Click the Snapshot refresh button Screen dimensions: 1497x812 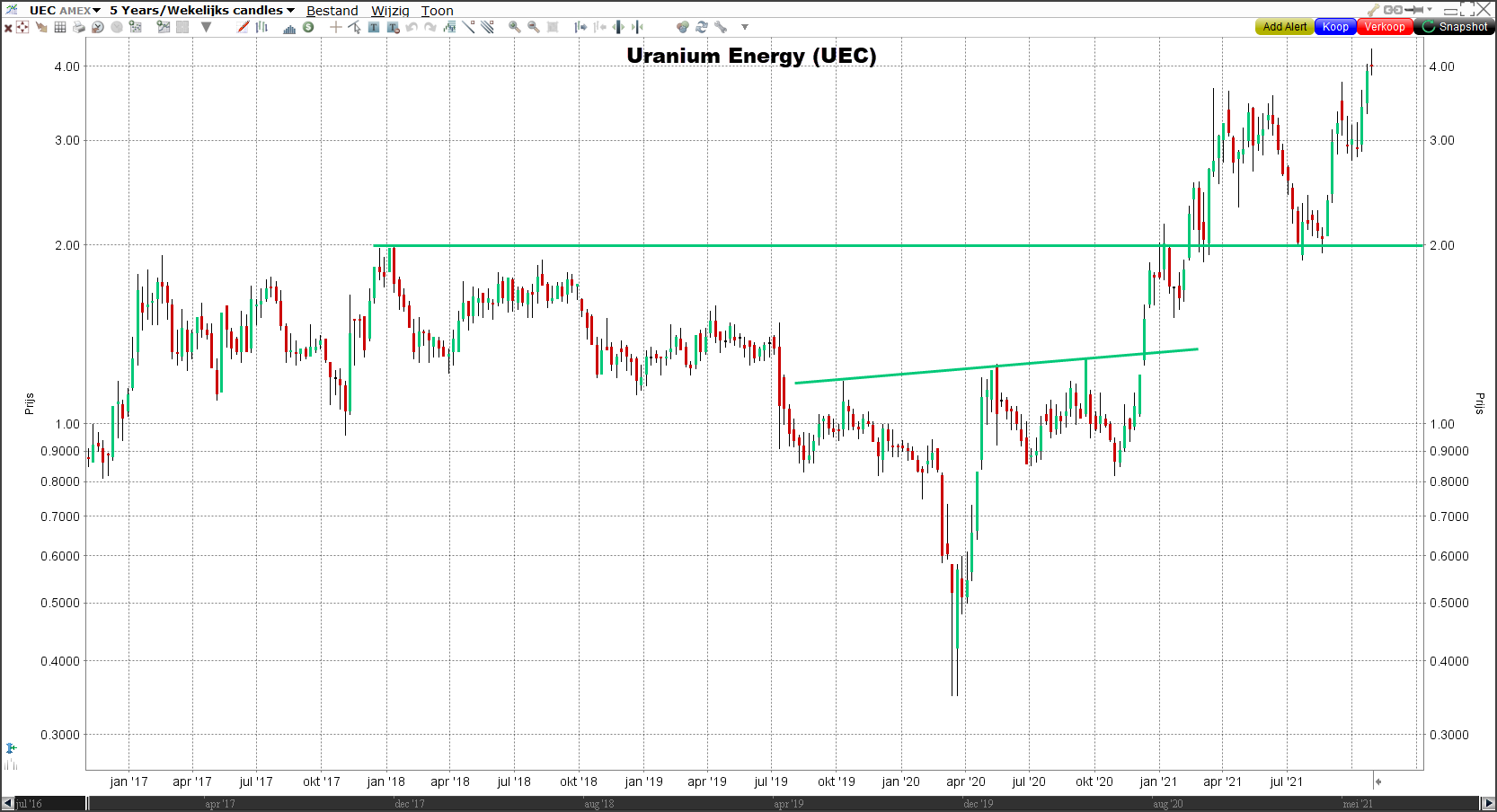[1454, 27]
